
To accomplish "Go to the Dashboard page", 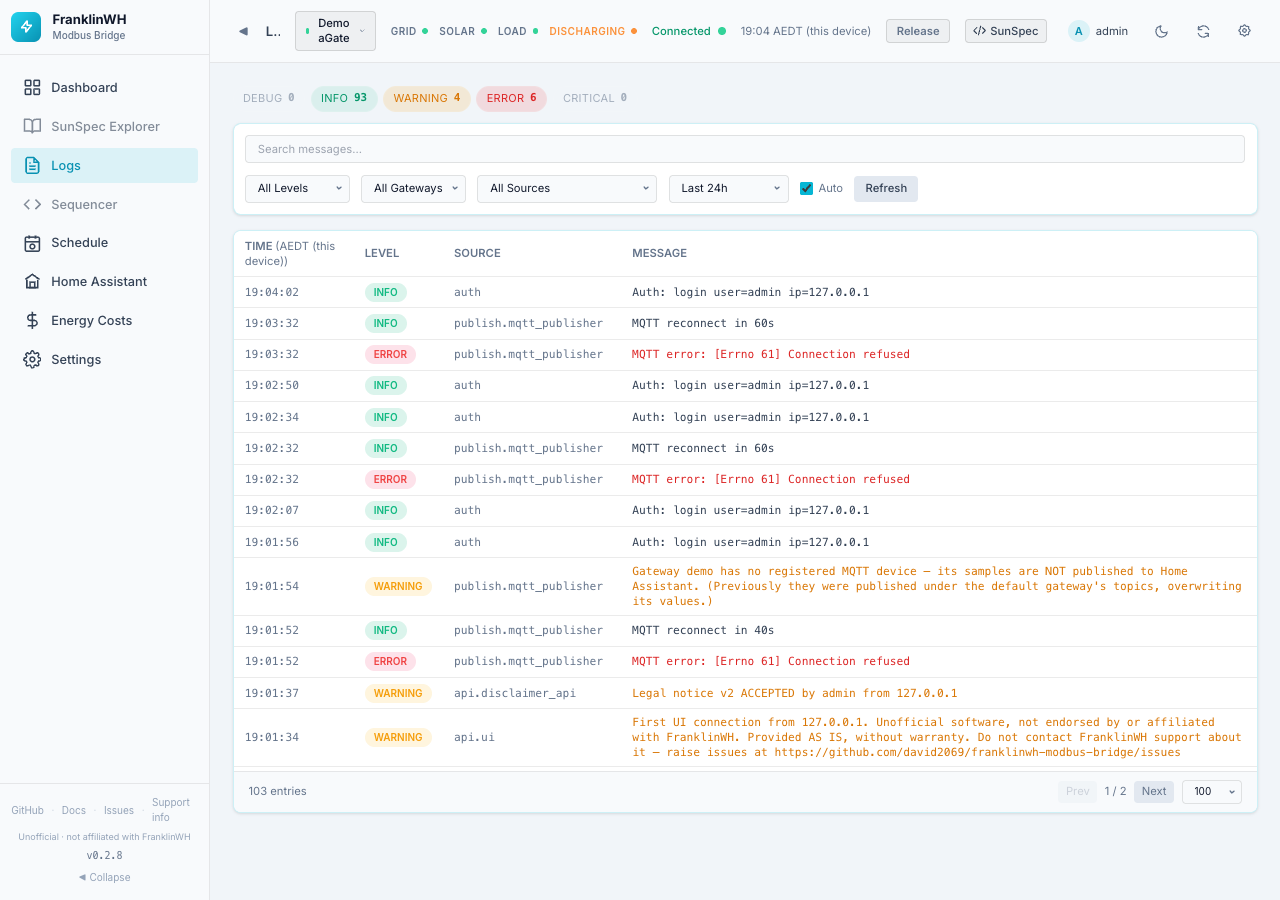I will (104, 88).
